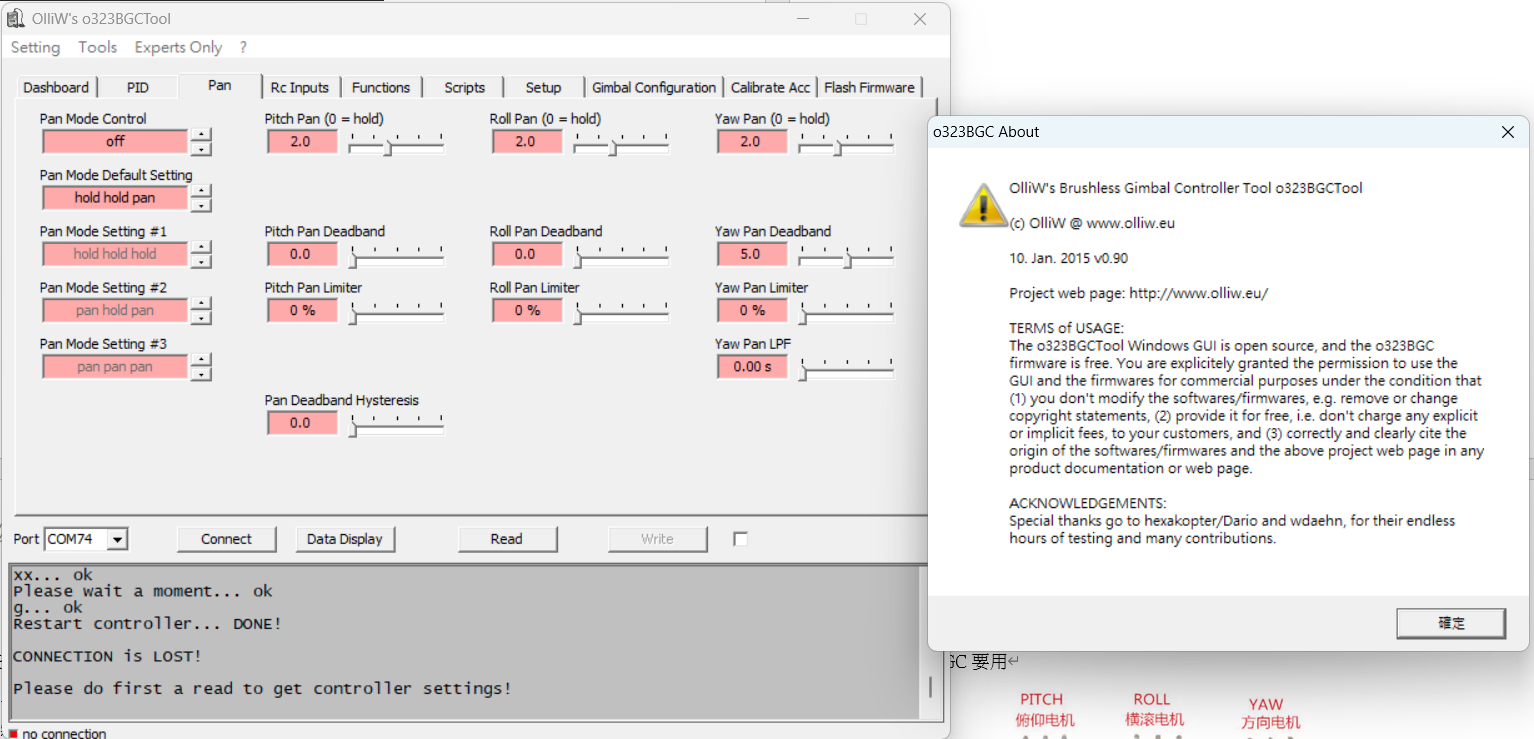Confirm the About dialog with 確定
The width and height of the screenshot is (1534, 739).
pos(1451,623)
